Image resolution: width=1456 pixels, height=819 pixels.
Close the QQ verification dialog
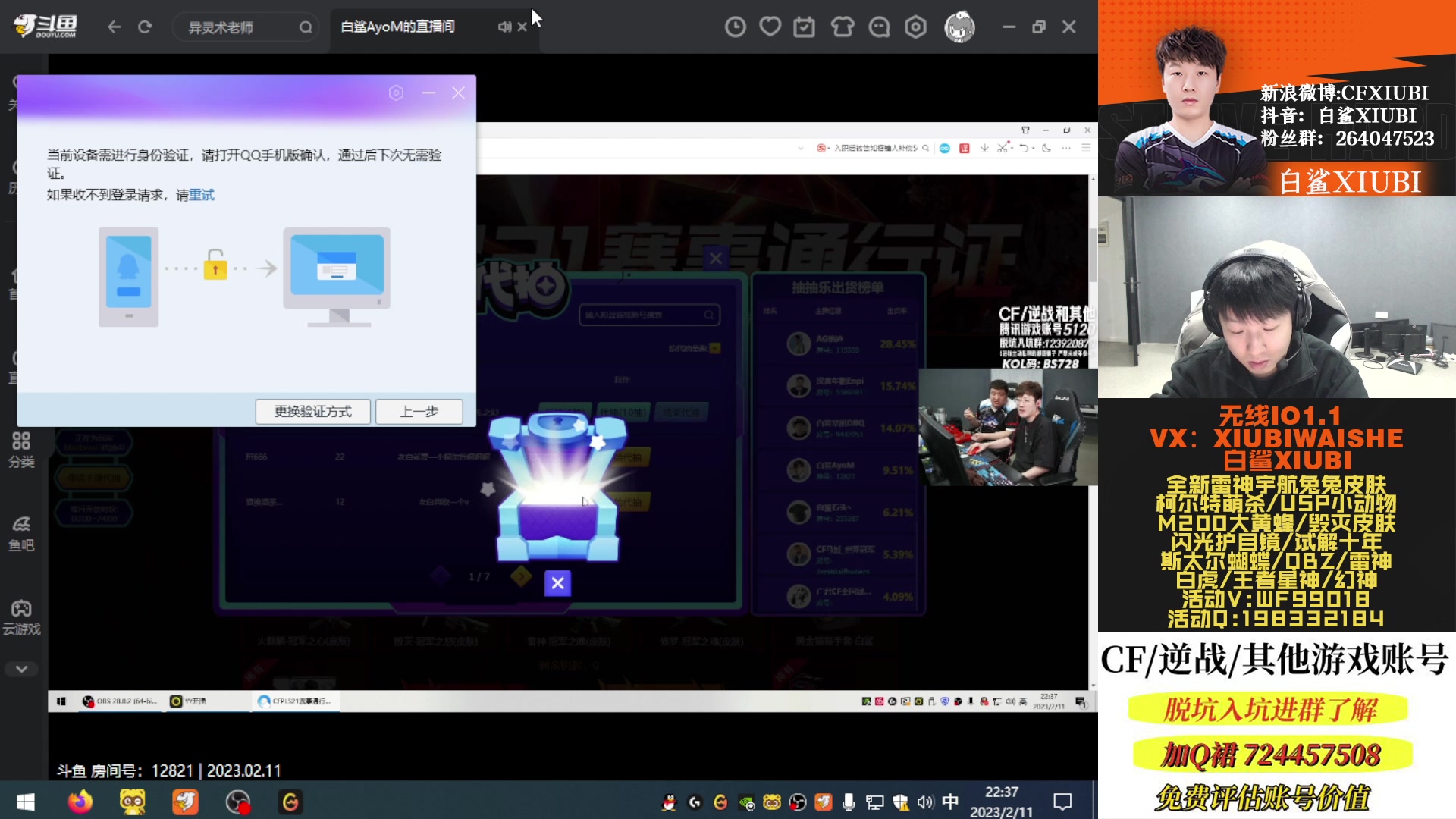click(x=458, y=93)
